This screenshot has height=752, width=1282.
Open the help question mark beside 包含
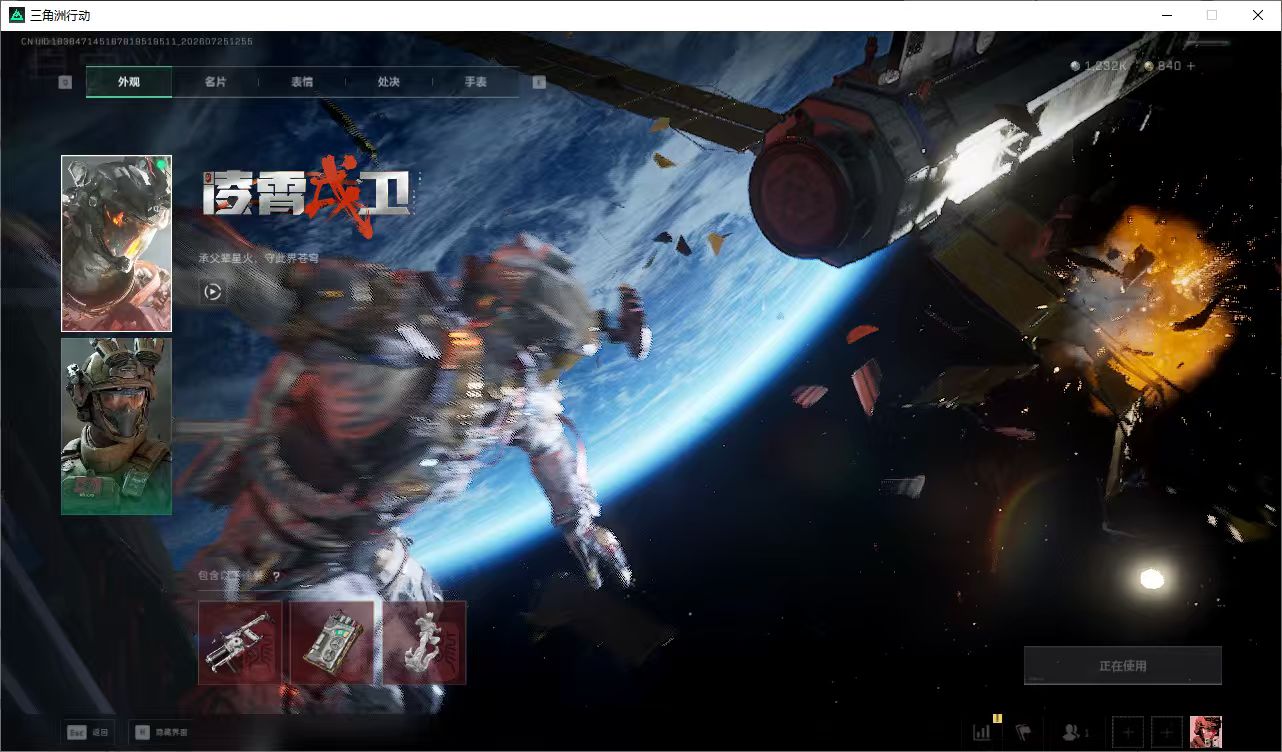point(276,577)
